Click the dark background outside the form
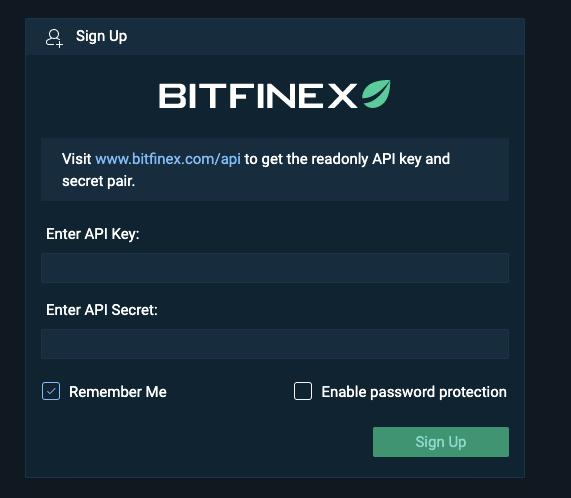Viewport: 571px width, 498px height. coord(548,249)
